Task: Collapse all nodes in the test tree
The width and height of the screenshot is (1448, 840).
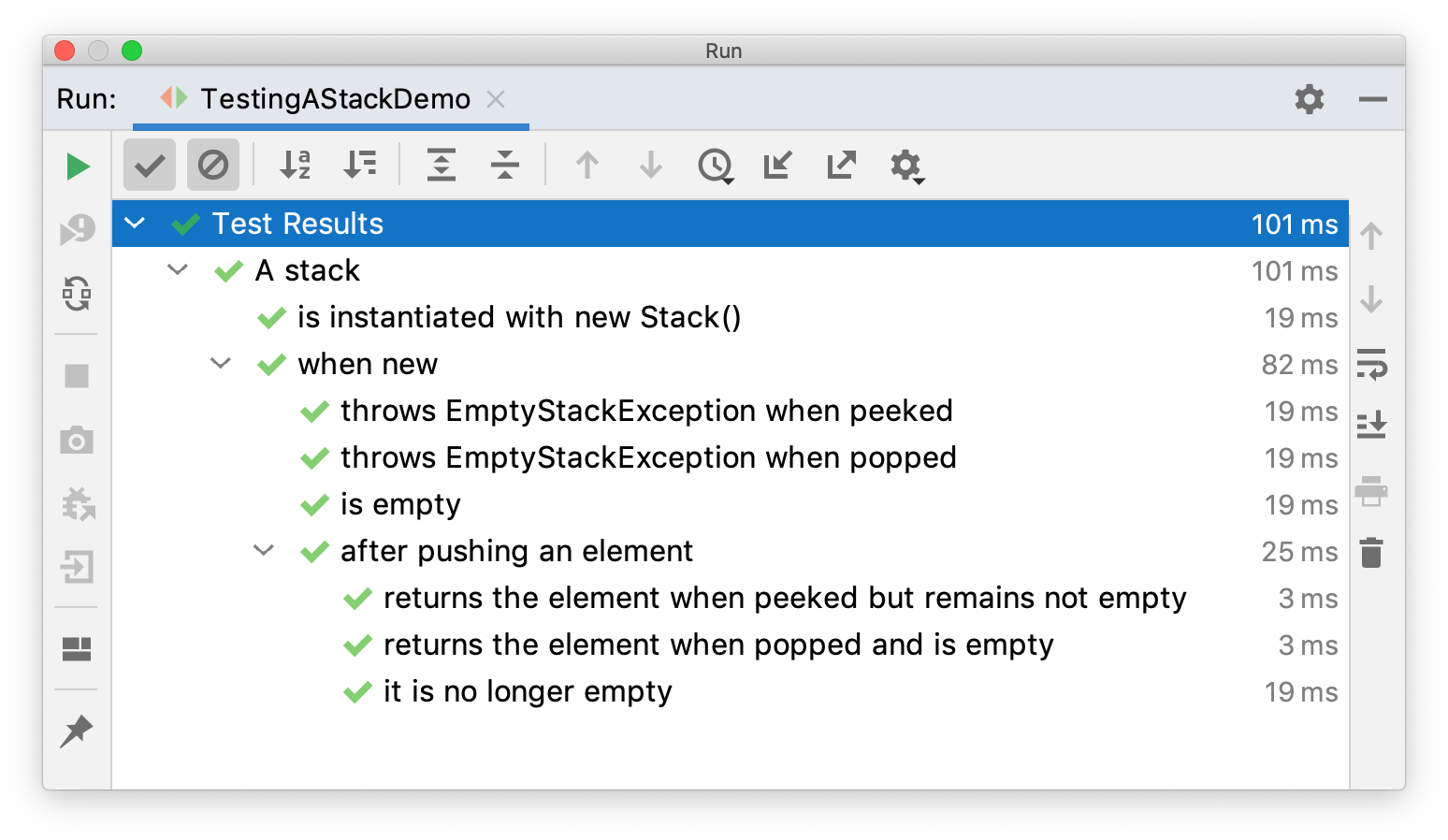Action: pyautogui.click(x=504, y=165)
